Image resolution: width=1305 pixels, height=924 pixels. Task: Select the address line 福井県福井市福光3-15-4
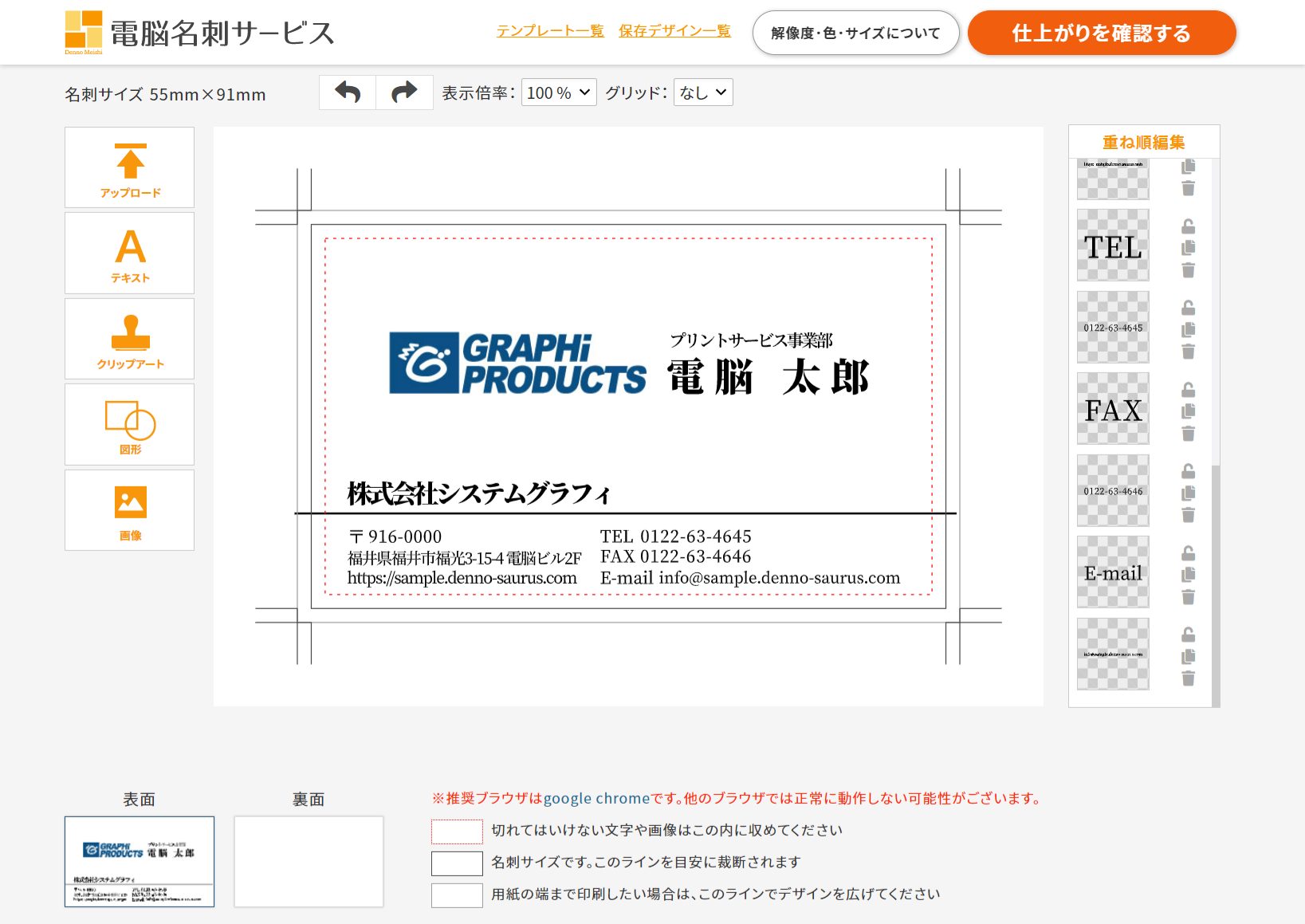coord(465,558)
